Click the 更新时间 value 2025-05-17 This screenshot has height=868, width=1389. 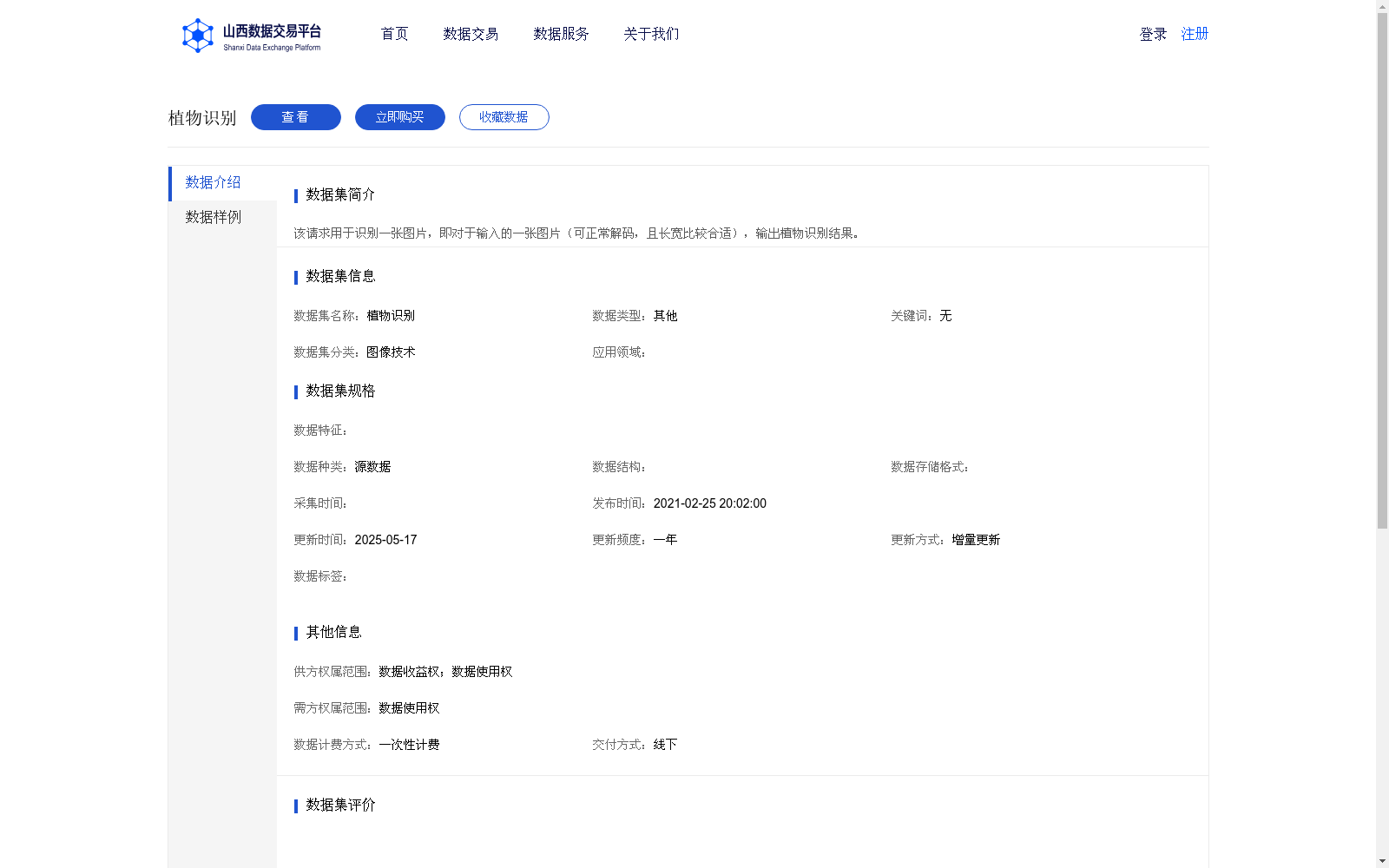pos(385,540)
